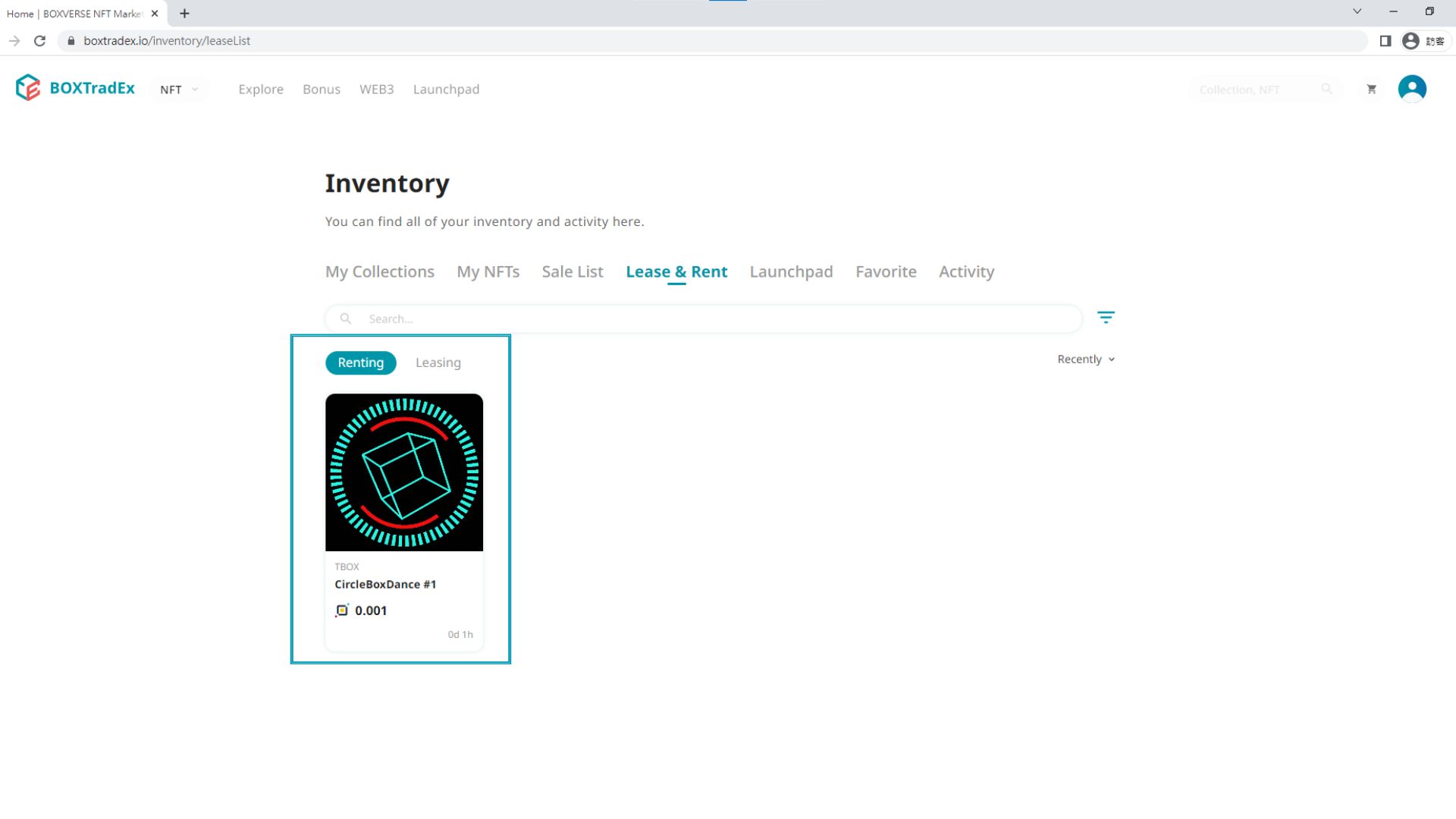Open the shopping cart icon
Screen dimensions: 1456x819
pyautogui.click(x=1371, y=89)
